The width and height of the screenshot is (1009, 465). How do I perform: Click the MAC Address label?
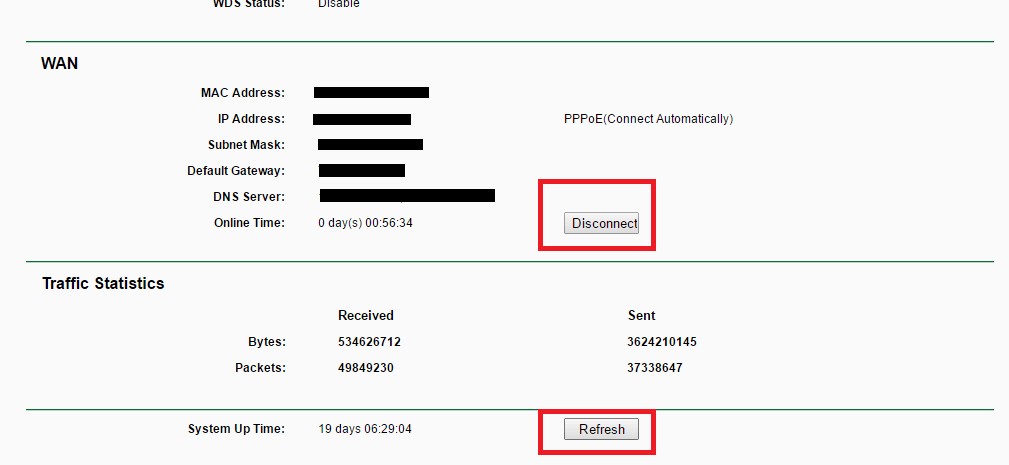click(242, 93)
